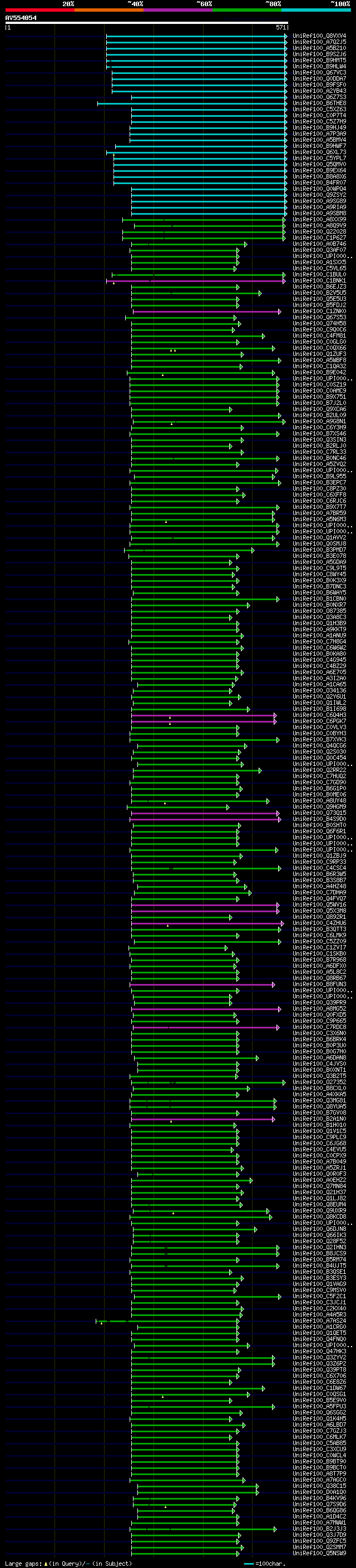Open hit UniRef100_Q0SMJ8
Image resolution: width=356 pixels, height=1568 pixels.
point(319,544)
